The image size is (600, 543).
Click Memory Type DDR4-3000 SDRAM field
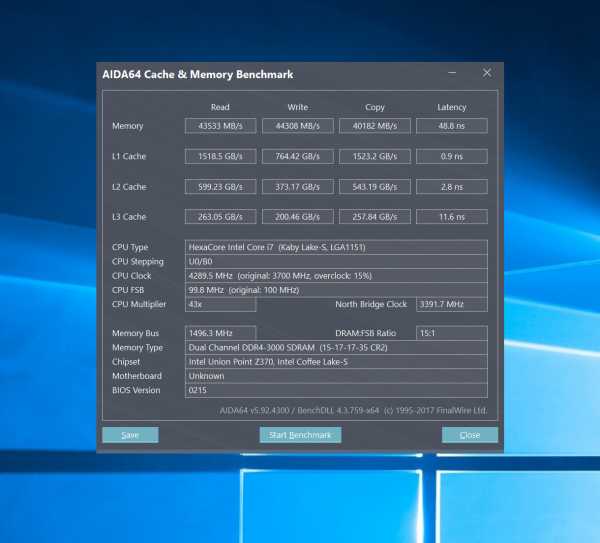coord(336,347)
